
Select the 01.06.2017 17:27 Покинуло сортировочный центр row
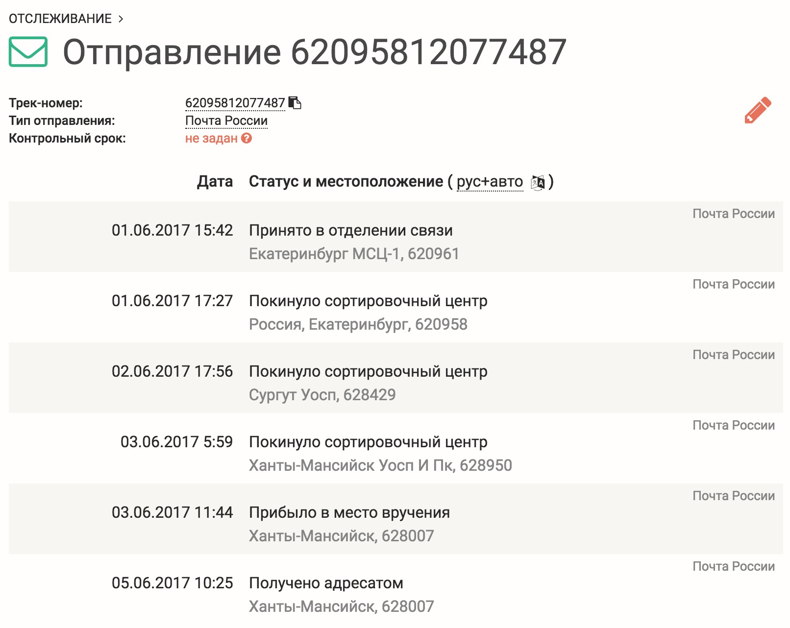click(396, 307)
